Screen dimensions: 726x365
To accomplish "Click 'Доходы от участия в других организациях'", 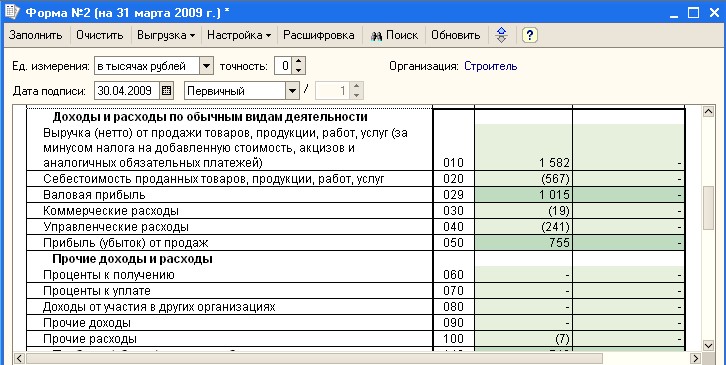I will [159, 307].
